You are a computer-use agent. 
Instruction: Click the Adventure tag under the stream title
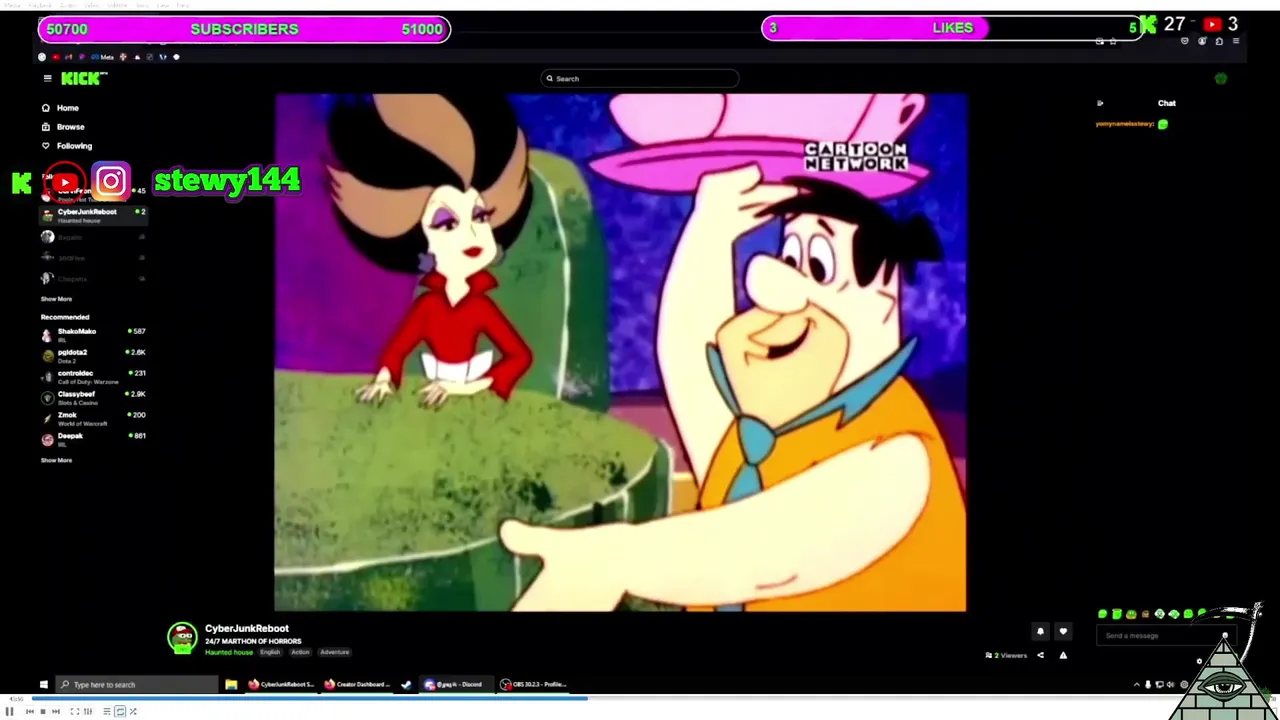[334, 652]
